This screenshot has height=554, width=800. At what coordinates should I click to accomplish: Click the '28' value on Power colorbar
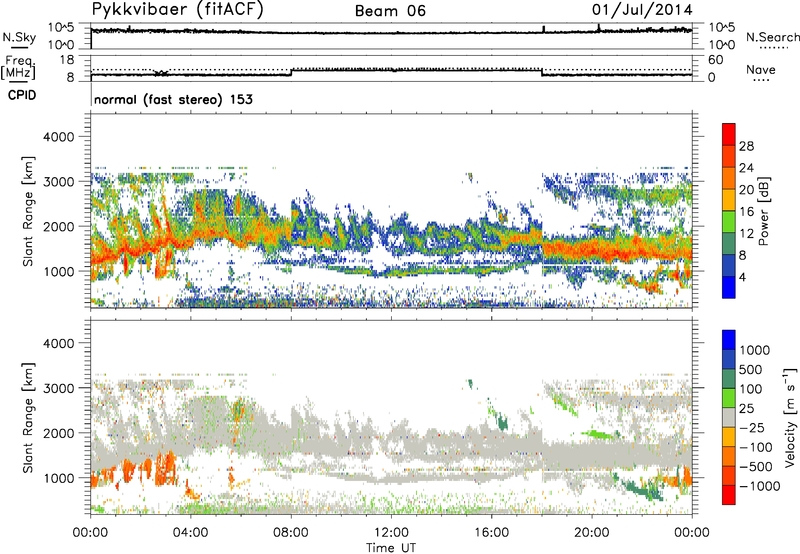pyautogui.click(x=746, y=146)
